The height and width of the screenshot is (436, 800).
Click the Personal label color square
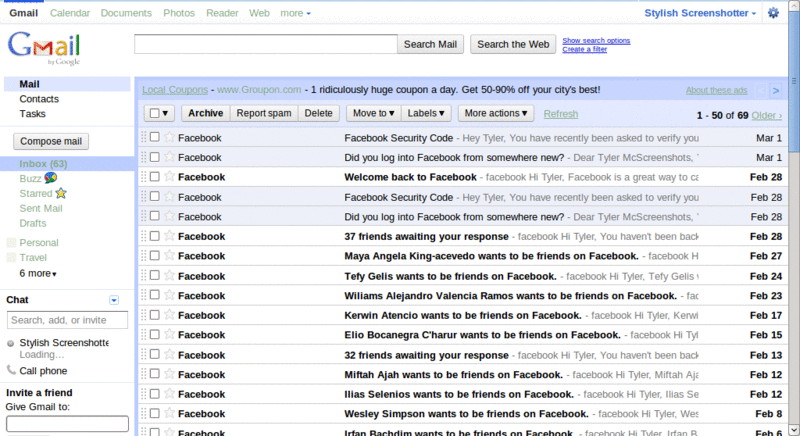click(11, 243)
